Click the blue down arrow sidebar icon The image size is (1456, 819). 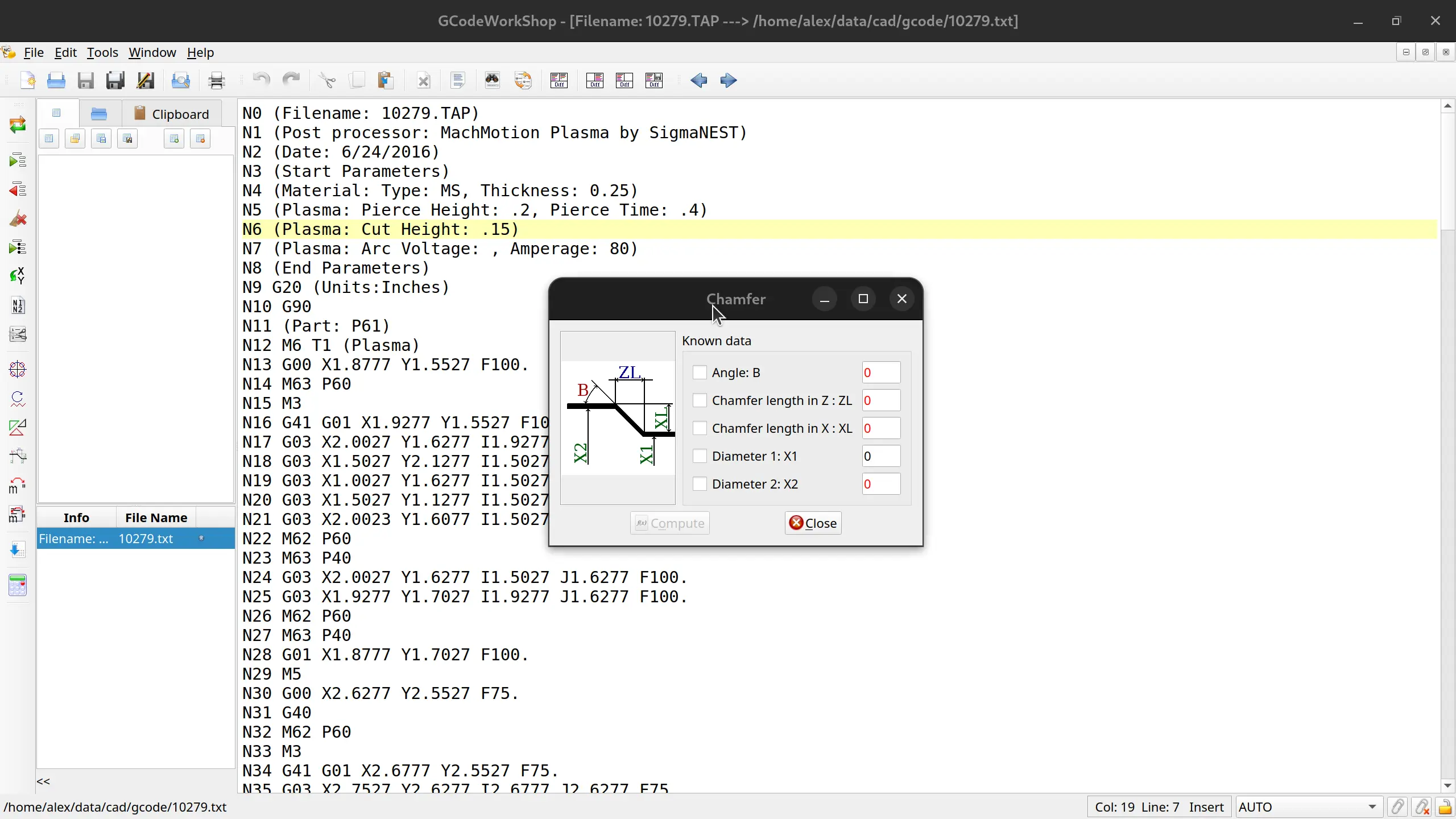(x=18, y=549)
